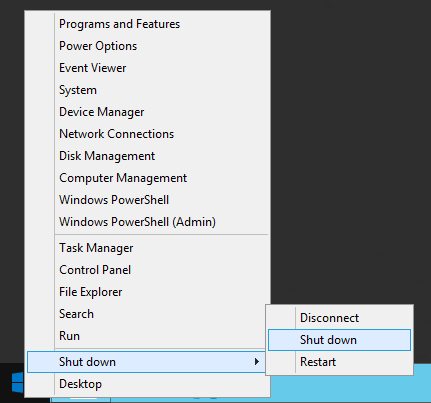This screenshot has height=403, width=431.
Task: Click the Windows Start logo icon
Action: (18, 382)
